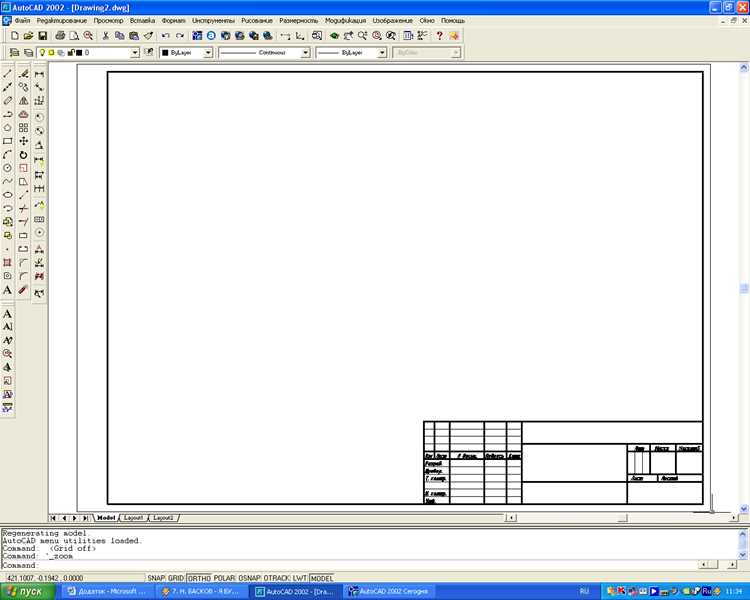The width and height of the screenshot is (750, 600).
Task: Toggle POLAR tracking in status bar
Action: 225,578
